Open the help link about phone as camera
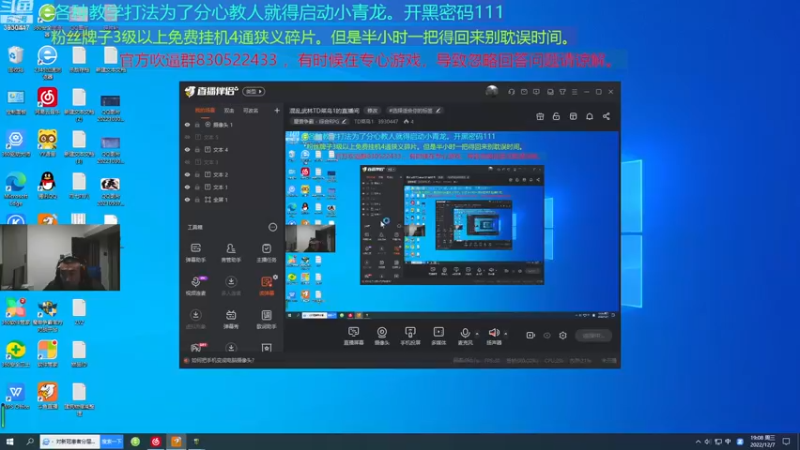Screen dimensions: 800x450 click(222, 360)
